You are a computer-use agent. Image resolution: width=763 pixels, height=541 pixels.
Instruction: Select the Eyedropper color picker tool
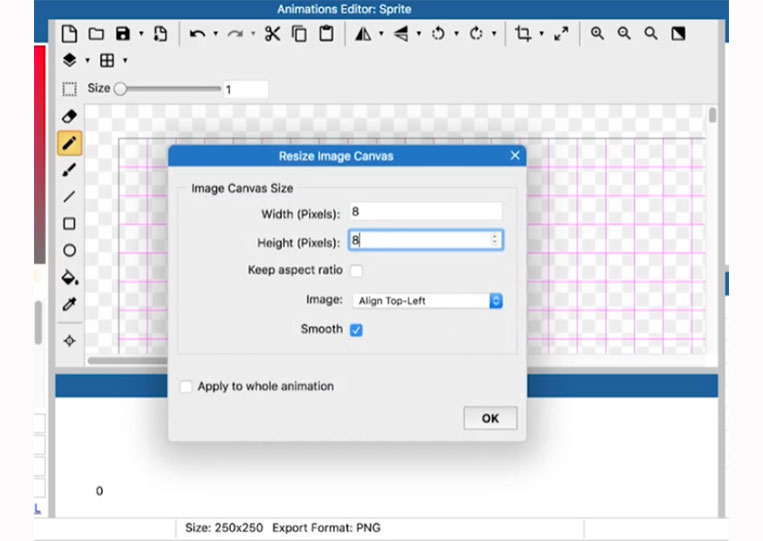pyautogui.click(x=70, y=304)
